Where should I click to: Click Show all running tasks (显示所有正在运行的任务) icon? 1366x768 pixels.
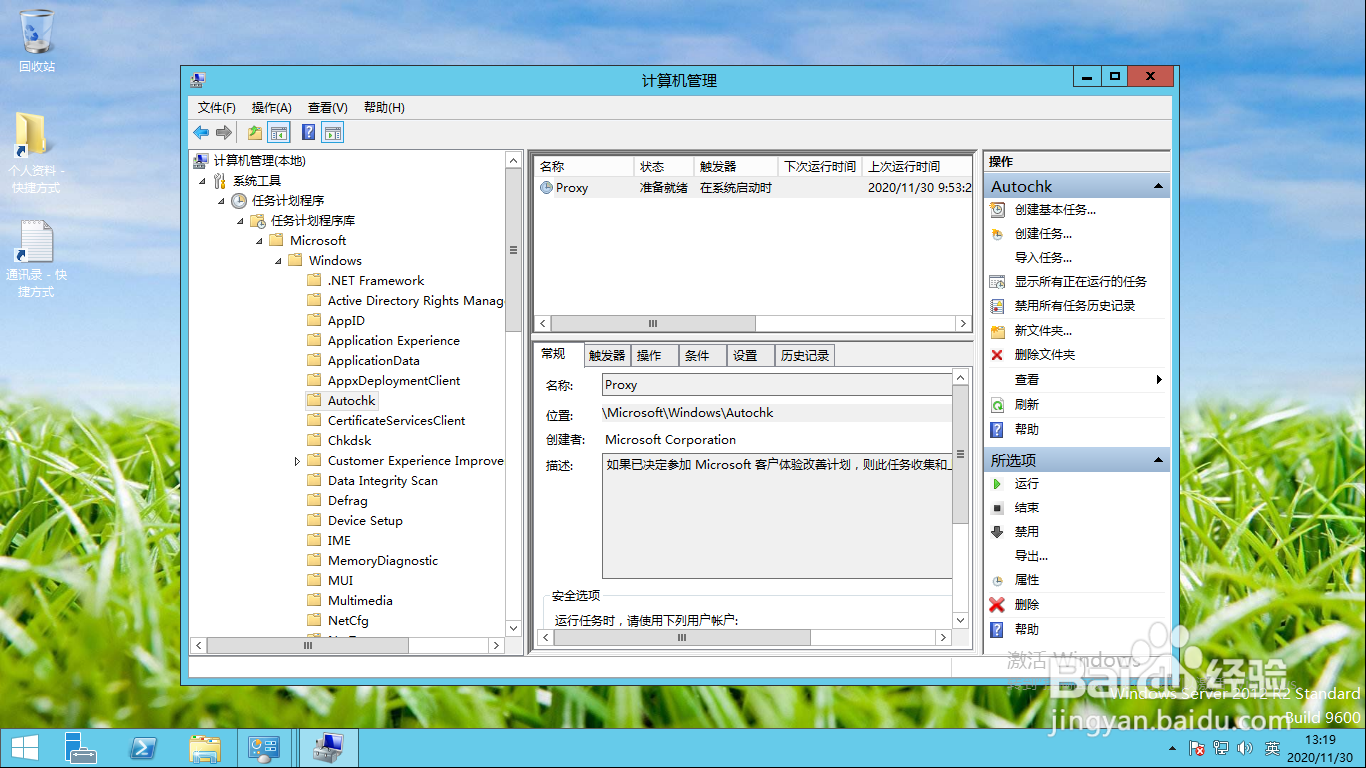997,282
